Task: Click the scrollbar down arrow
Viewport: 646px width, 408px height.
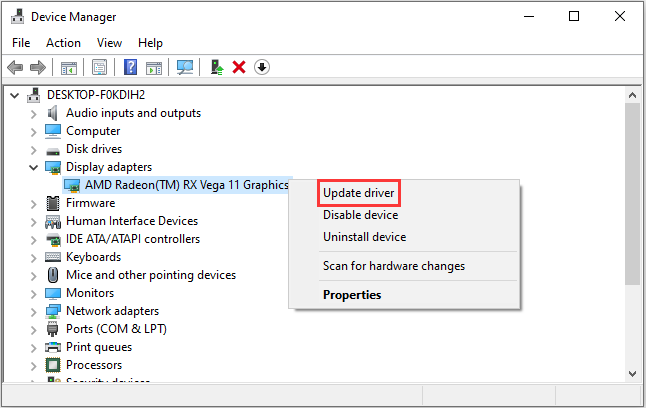Action: (632, 374)
